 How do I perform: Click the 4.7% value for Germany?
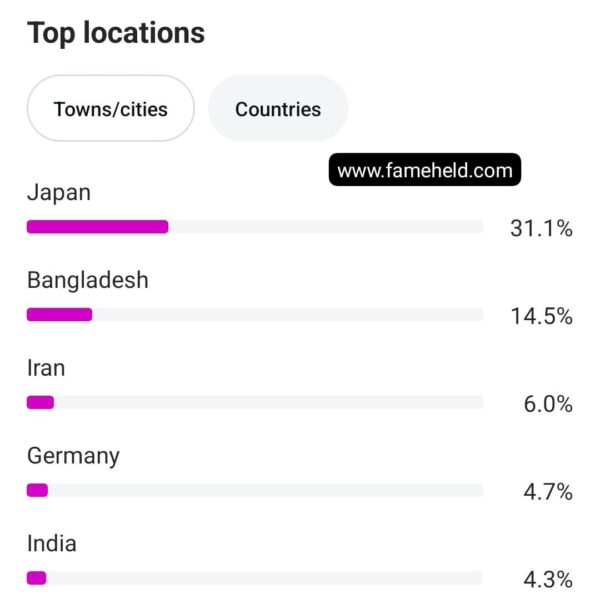(547, 492)
